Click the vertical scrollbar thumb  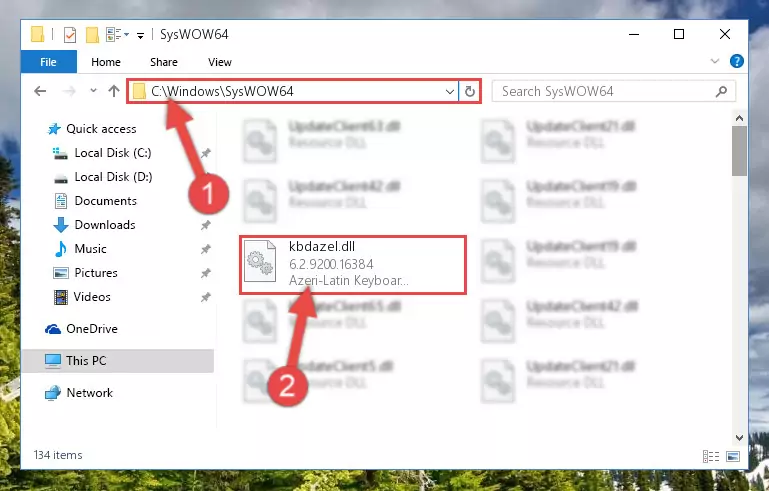point(739,151)
